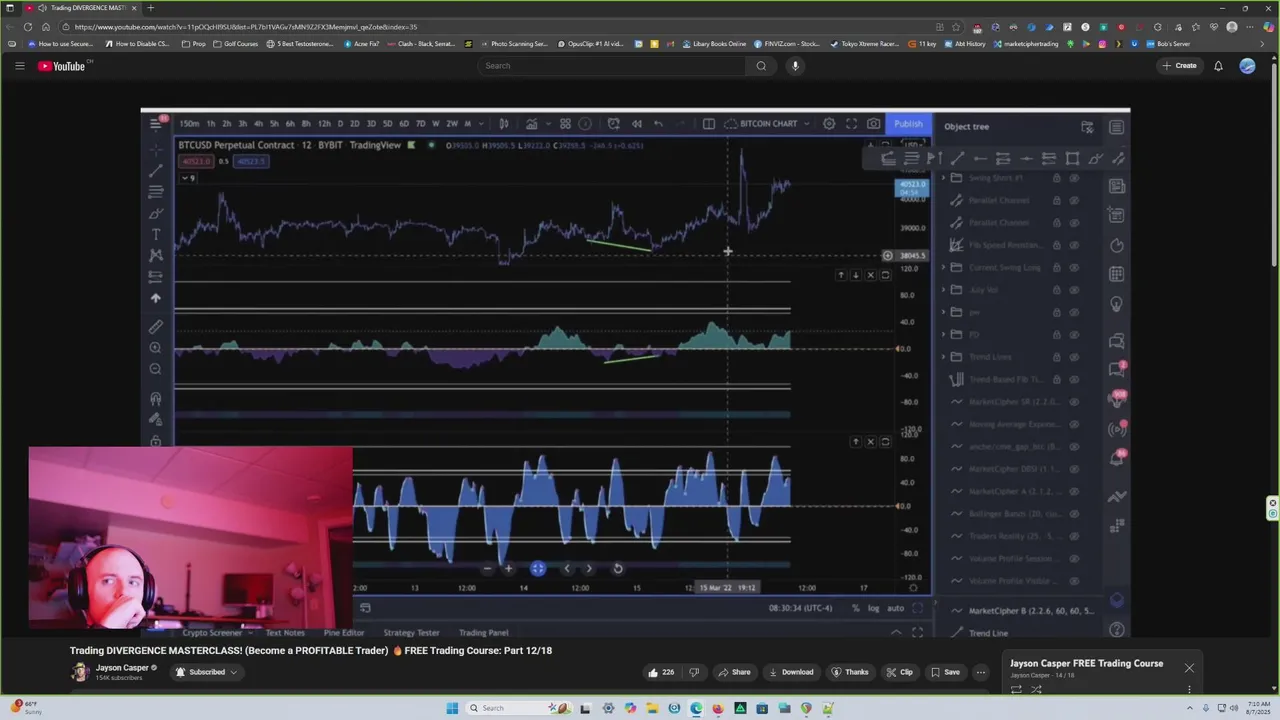Select the magnet mode tool
This screenshot has width=1280, height=720.
[156, 399]
